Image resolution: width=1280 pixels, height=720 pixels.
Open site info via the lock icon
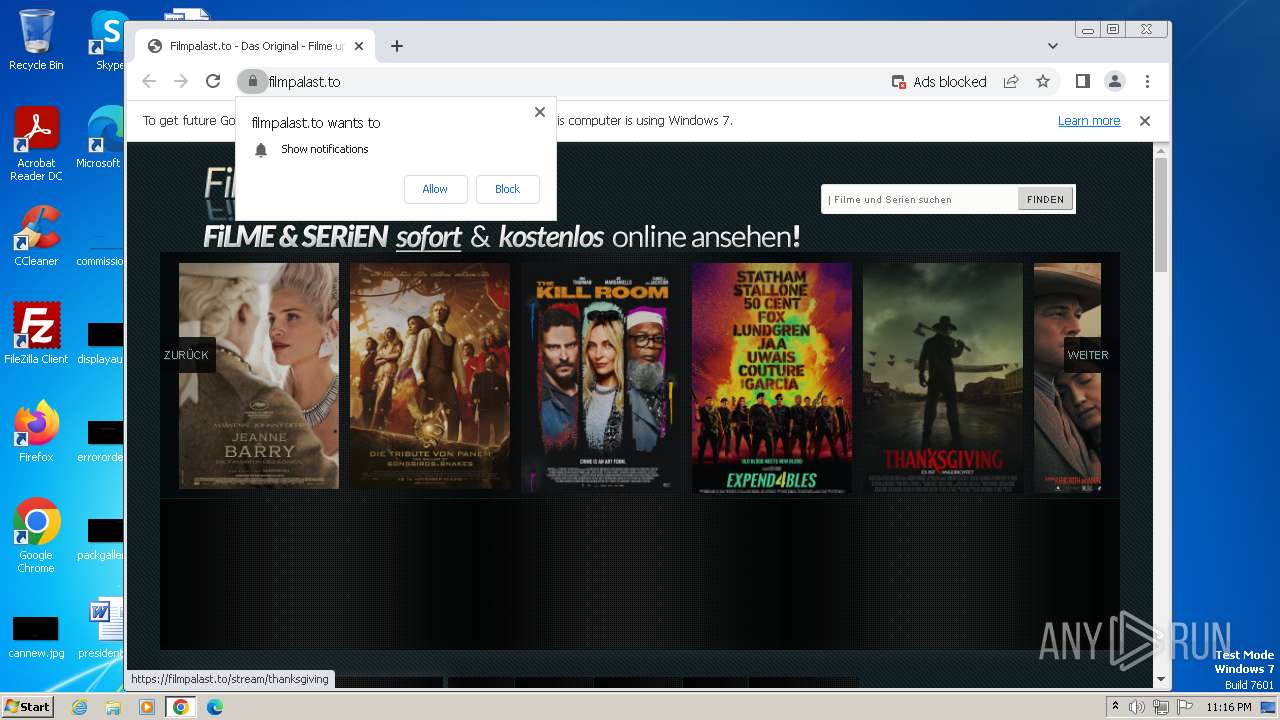pos(253,81)
